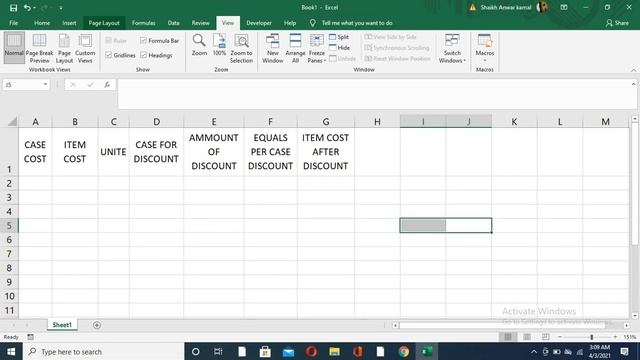Collapse the ribbon
Viewport: 640px width, 360px height.
[x=633, y=70]
